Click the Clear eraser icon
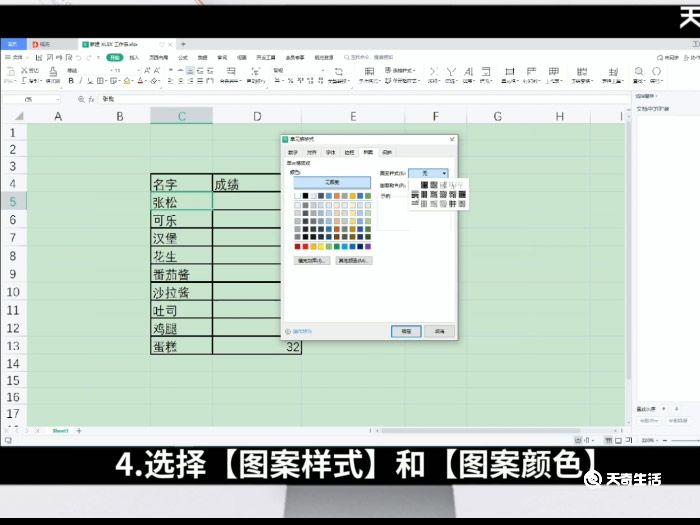 [x=154, y=81]
